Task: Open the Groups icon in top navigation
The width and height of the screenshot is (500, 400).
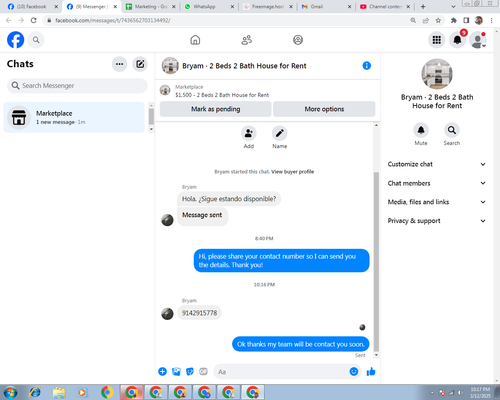Action: pos(298,40)
